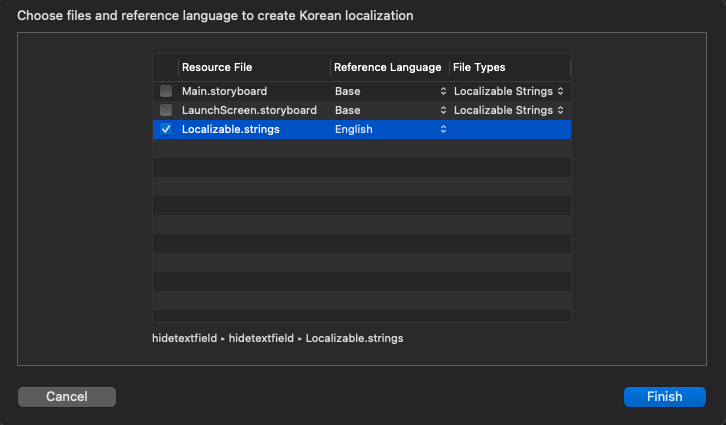This screenshot has width=726, height=425.
Task: Click the Cancel button
Action: (x=67, y=397)
